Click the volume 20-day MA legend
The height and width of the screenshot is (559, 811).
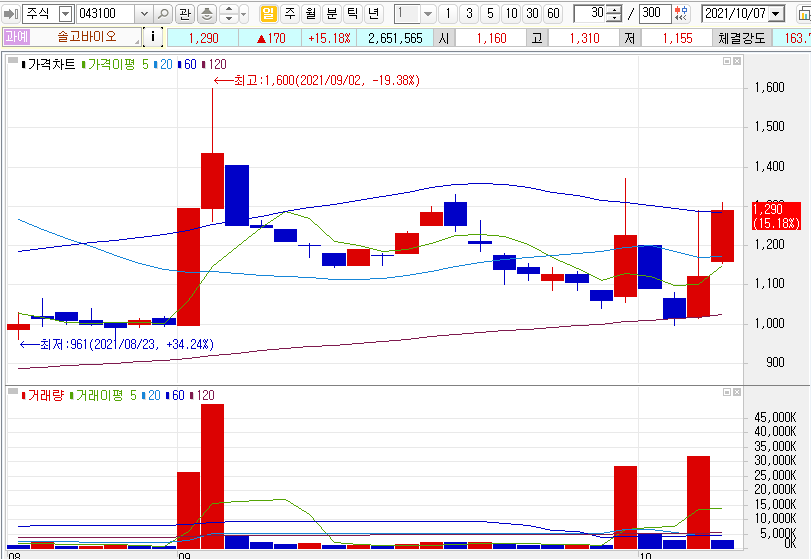coord(154,395)
